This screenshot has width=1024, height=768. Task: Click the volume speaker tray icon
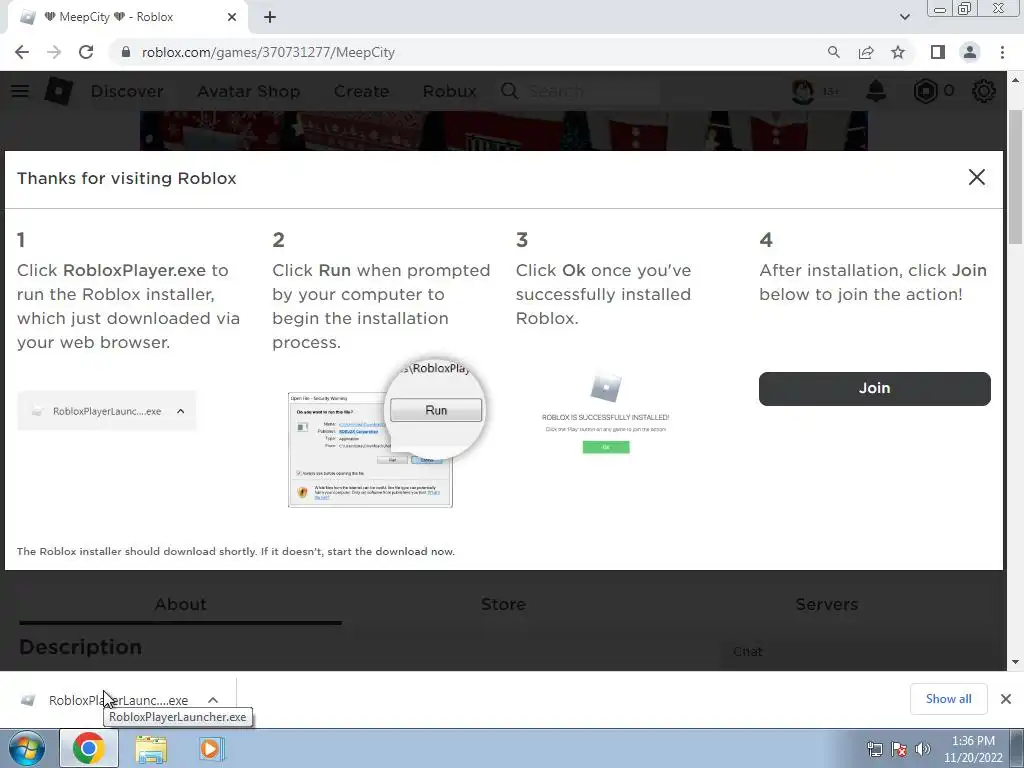(923, 749)
